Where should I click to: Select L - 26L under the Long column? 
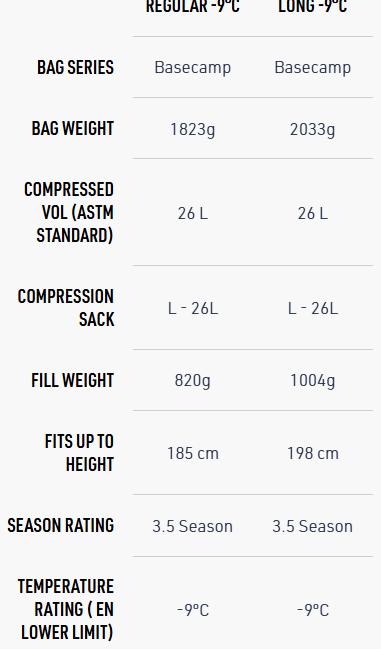(x=313, y=308)
